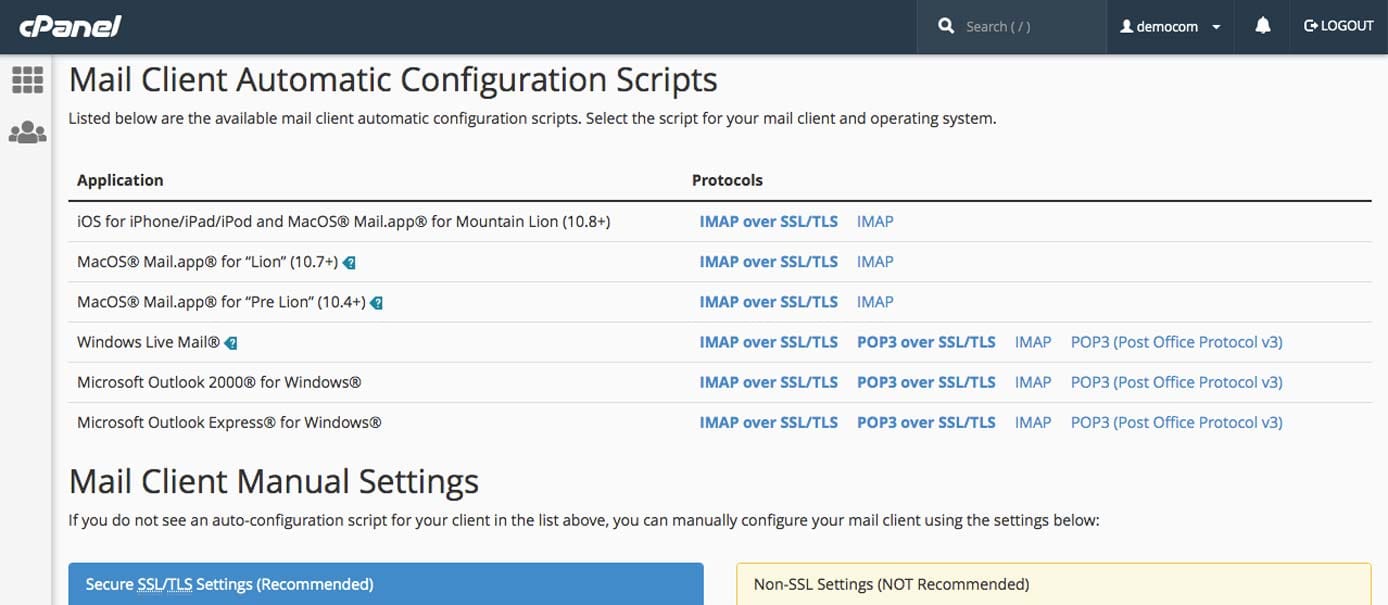The height and width of the screenshot is (605, 1388).
Task: Select POP3 (Post Office Protocol v3) for Outlook 2000
Action: pos(1176,382)
